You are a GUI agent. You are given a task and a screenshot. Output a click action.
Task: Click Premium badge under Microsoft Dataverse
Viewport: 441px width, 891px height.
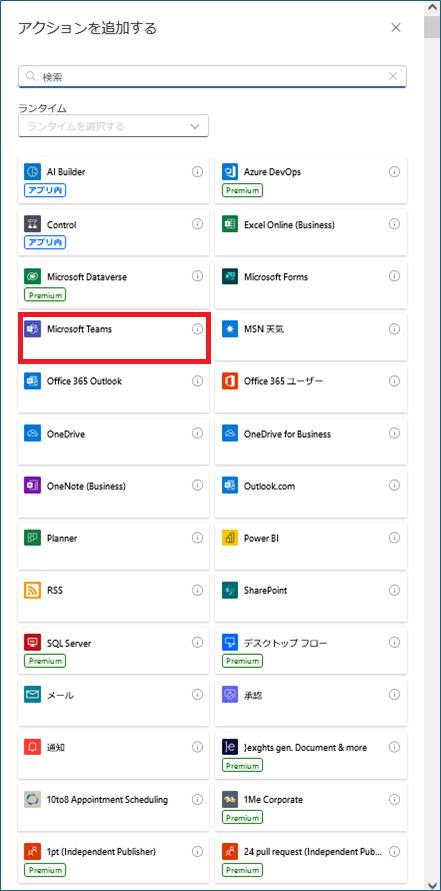45,295
